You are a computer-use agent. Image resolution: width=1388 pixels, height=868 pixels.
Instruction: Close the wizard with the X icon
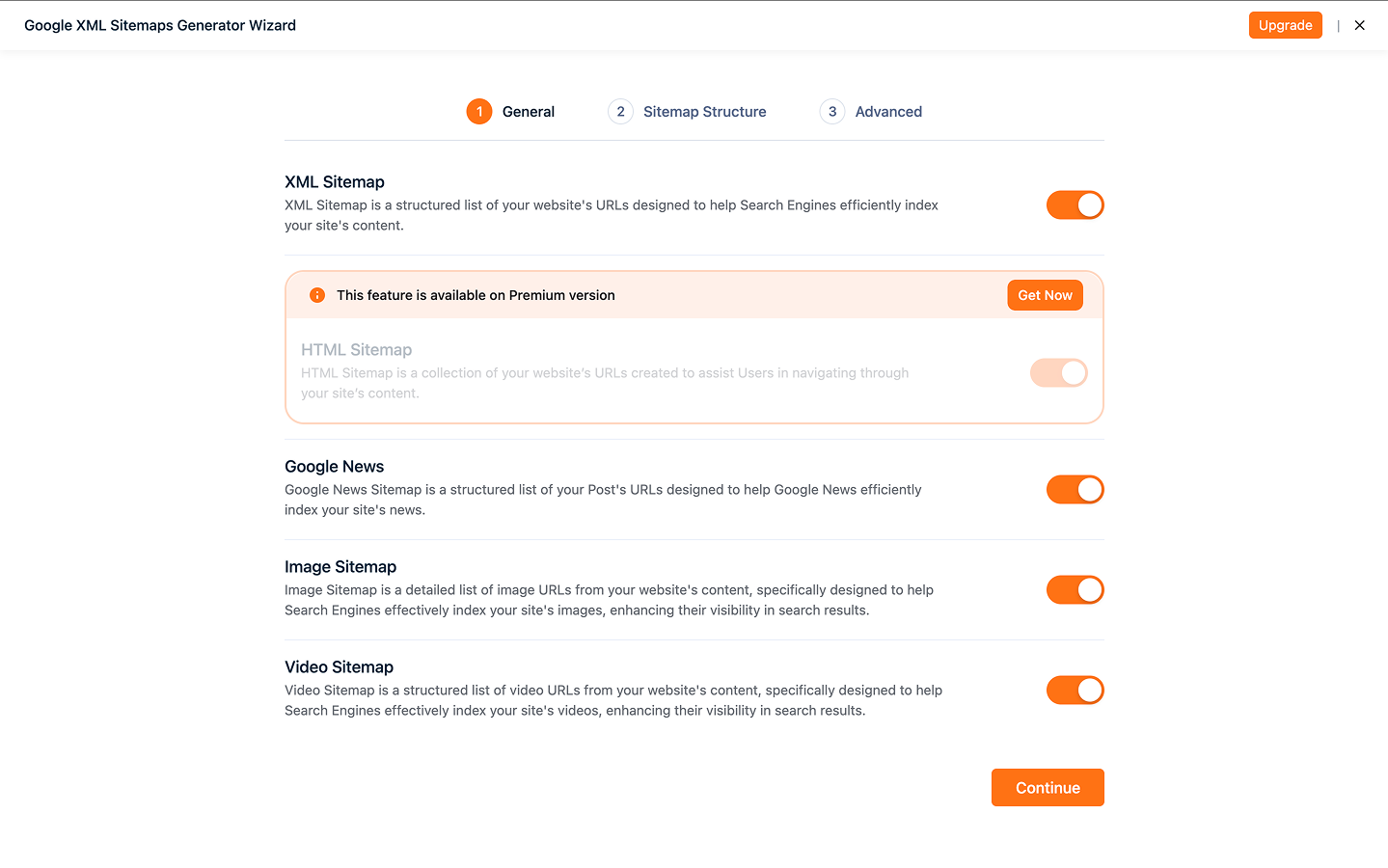1359,25
